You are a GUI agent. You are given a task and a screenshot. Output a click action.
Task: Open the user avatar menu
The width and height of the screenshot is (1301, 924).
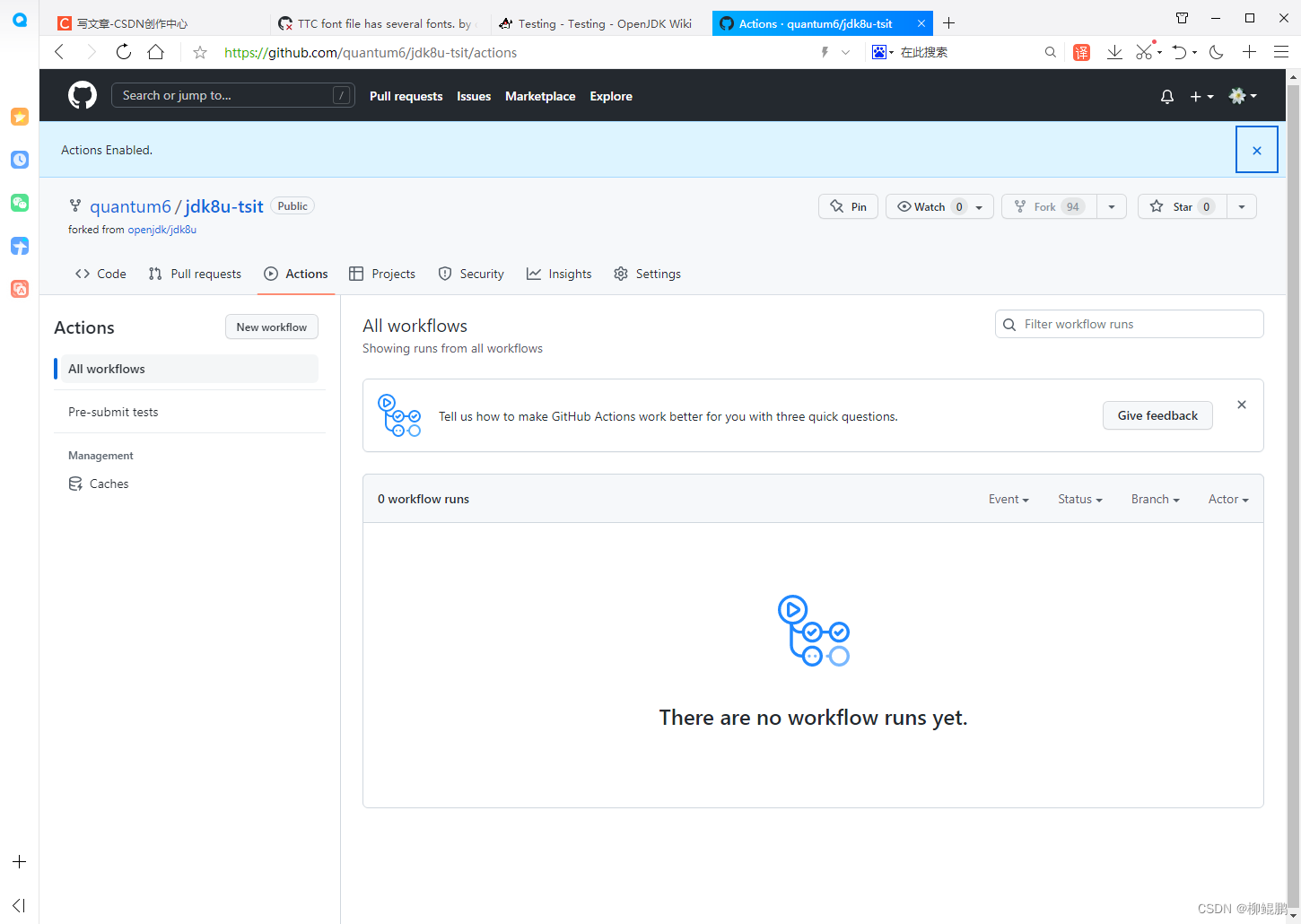[1243, 96]
